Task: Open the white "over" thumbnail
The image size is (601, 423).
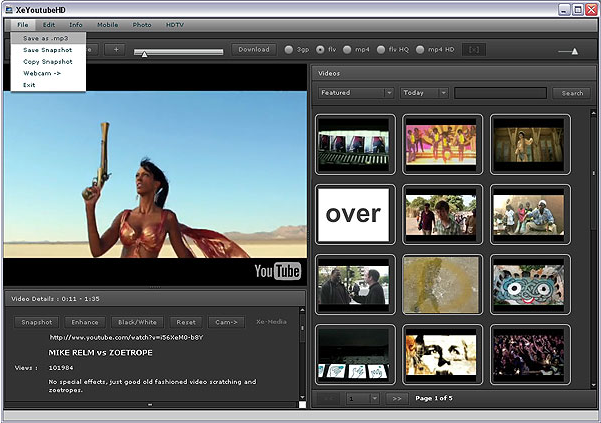Action: coord(355,215)
